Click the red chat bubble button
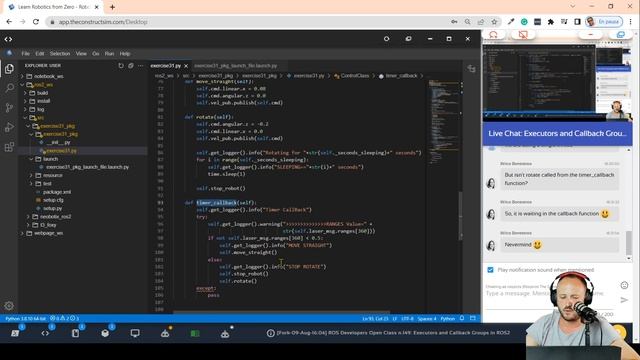640x360 pixels. 493,35
